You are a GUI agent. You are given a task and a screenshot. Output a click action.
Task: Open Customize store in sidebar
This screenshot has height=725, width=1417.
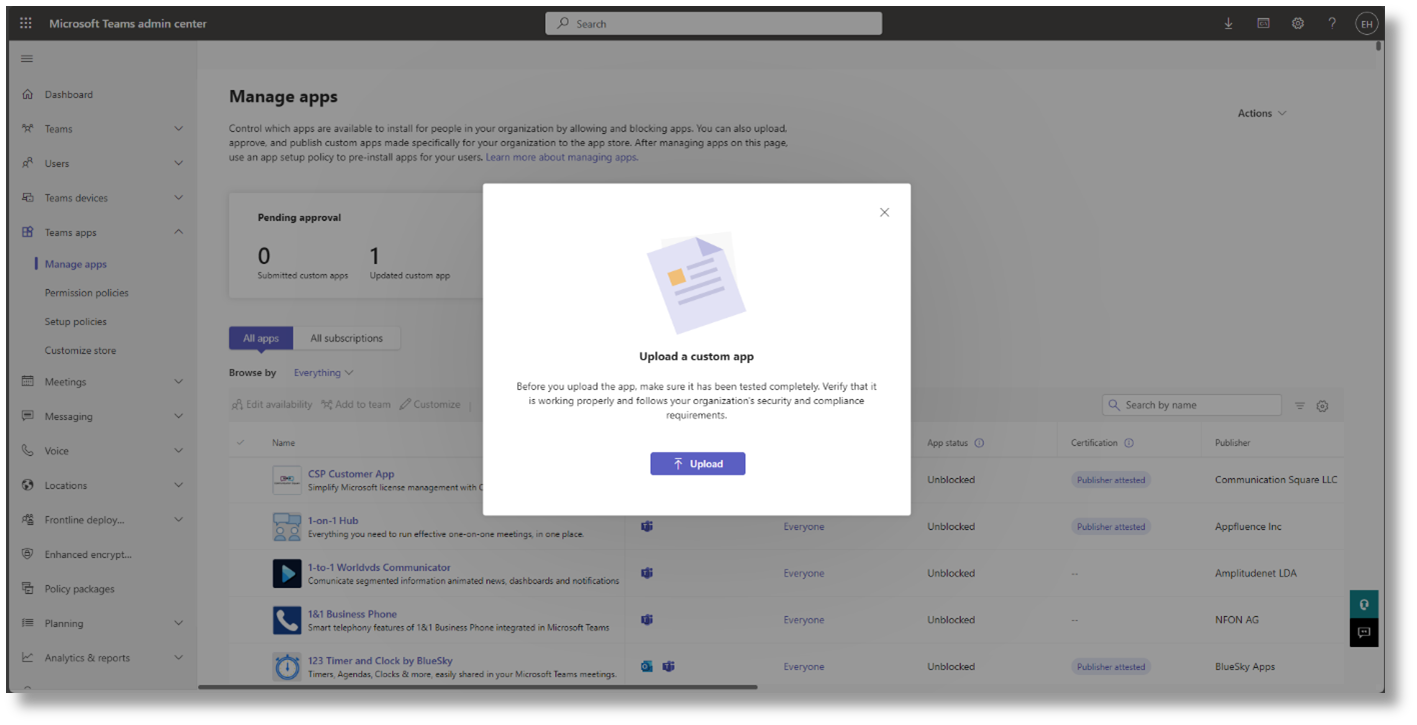[80, 351]
